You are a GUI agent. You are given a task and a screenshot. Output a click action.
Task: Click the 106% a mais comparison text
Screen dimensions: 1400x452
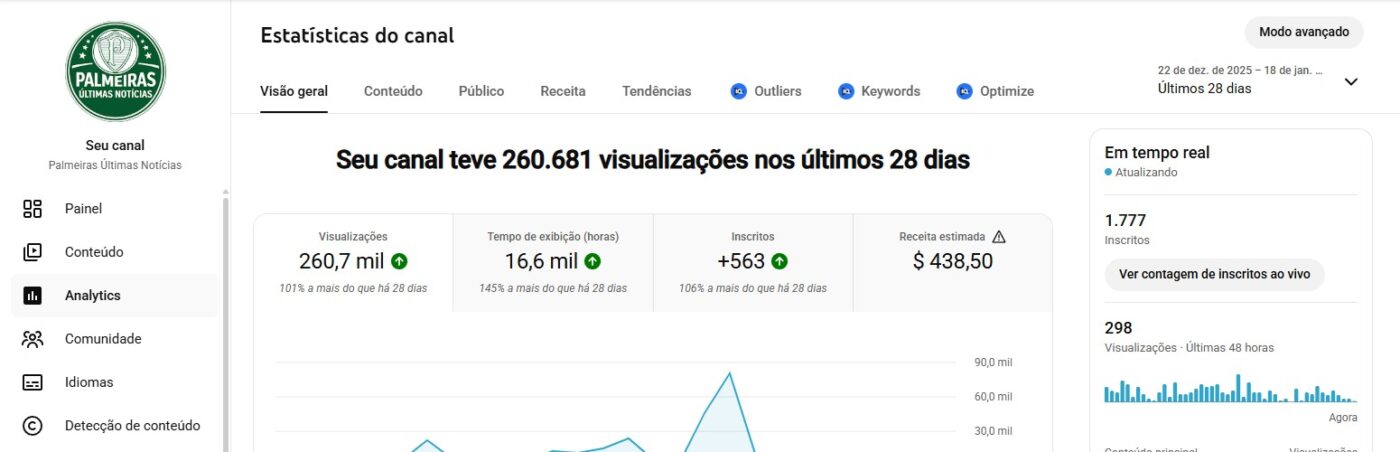[x=753, y=288]
